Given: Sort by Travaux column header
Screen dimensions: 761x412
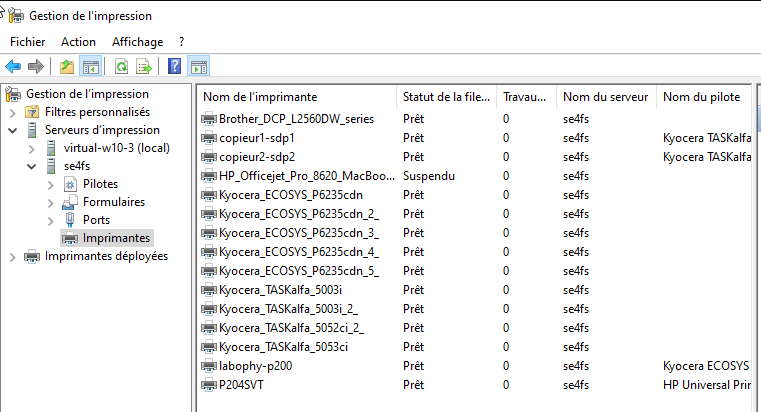Looking at the screenshot, I should pos(527,97).
